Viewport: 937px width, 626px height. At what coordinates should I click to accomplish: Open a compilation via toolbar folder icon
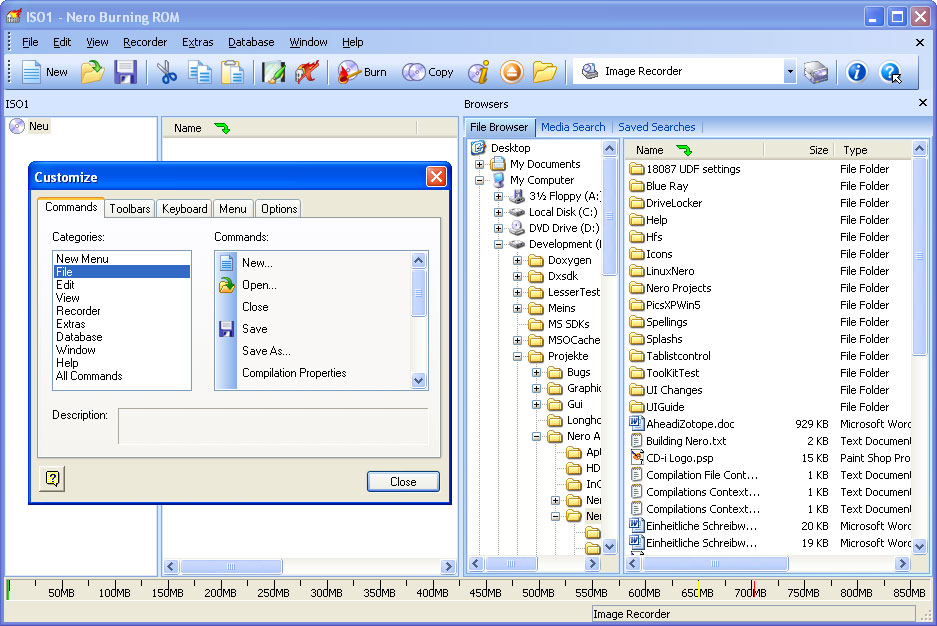(93, 72)
